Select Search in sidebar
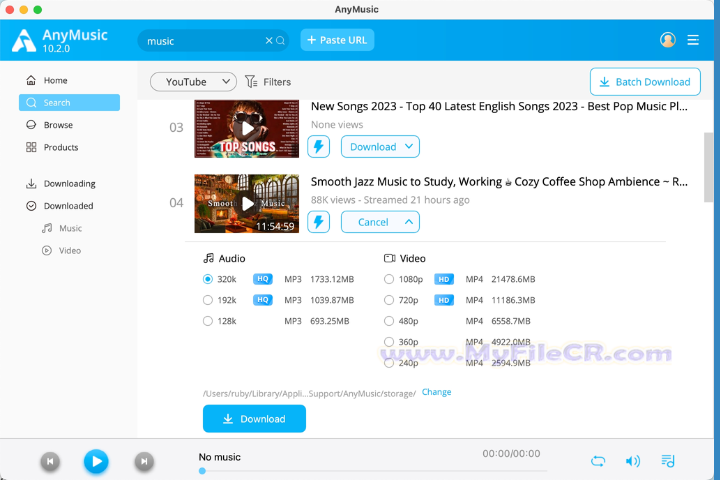The height and width of the screenshot is (480, 720). [69, 102]
